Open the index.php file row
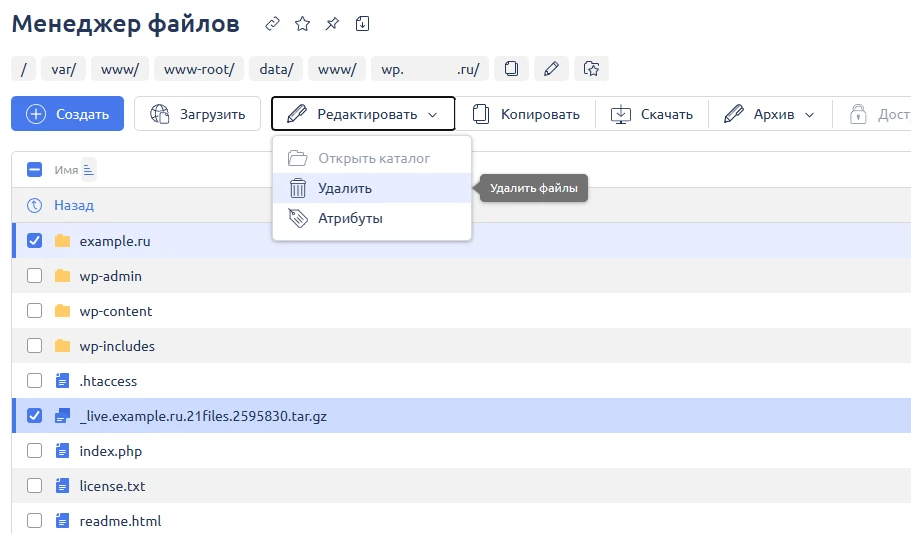The image size is (911, 534). pyautogui.click(x=111, y=451)
